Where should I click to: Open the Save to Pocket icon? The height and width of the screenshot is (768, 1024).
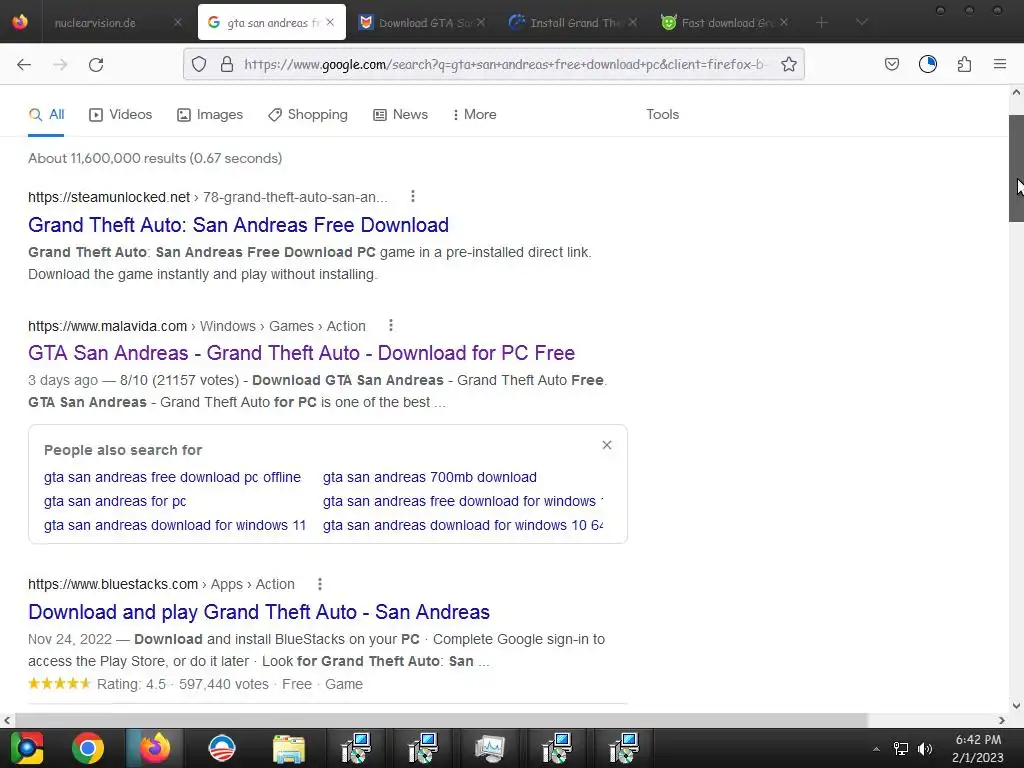point(891,64)
